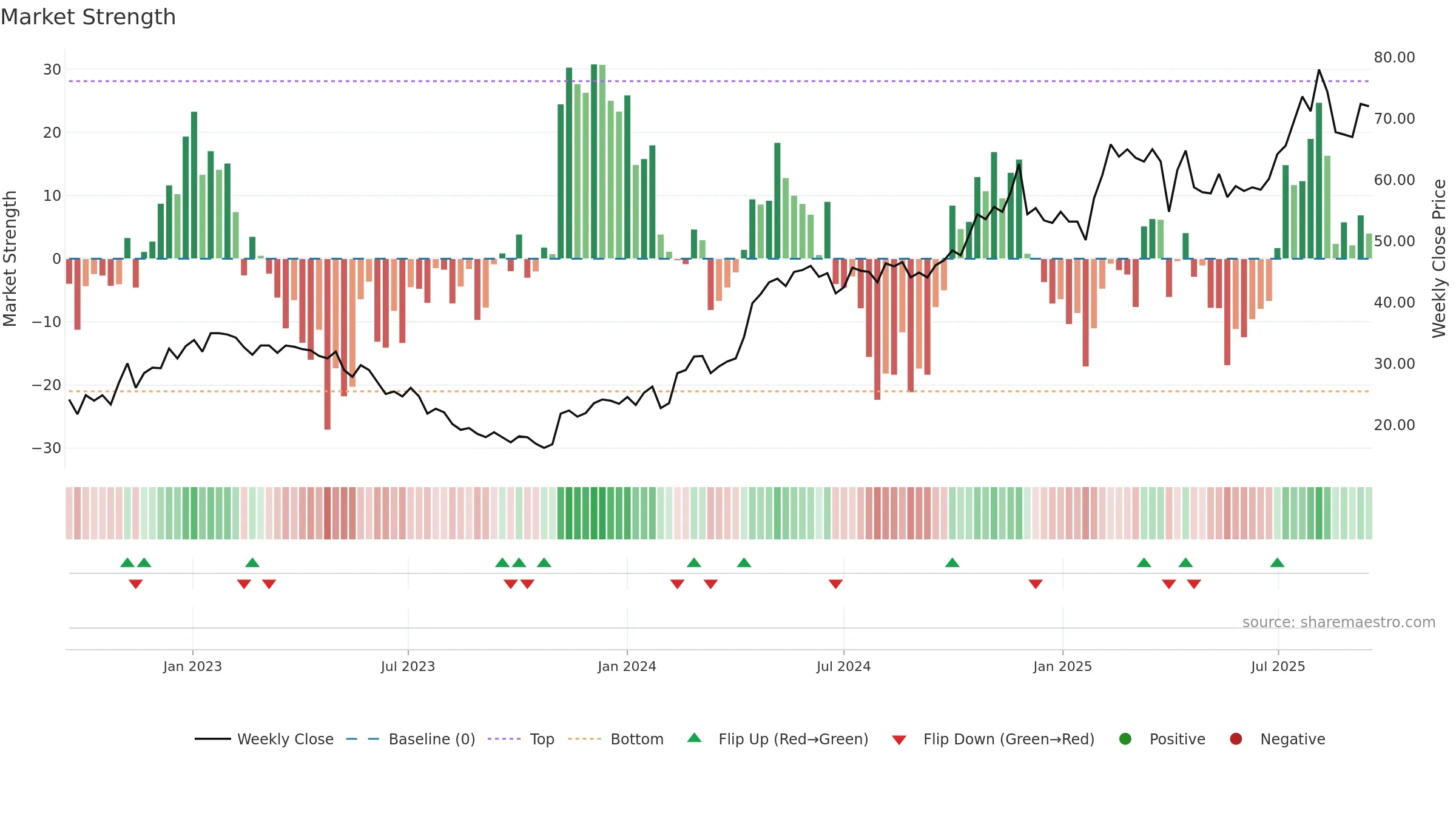Click the Jul 2023 axis label
This screenshot has height=819, width=1456.
[x=408, y=666]
